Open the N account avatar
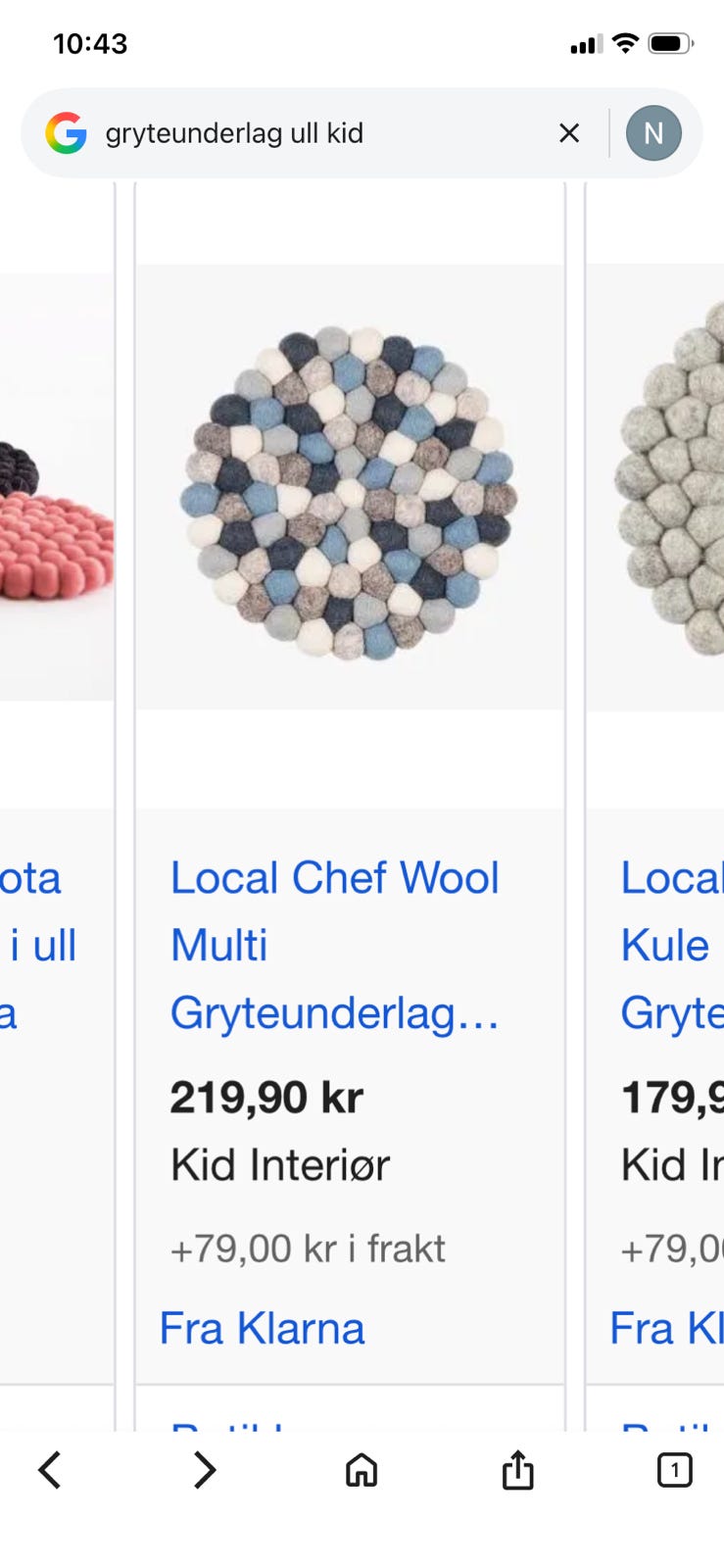The image size is (724, 1568). [x=653, y=133]
